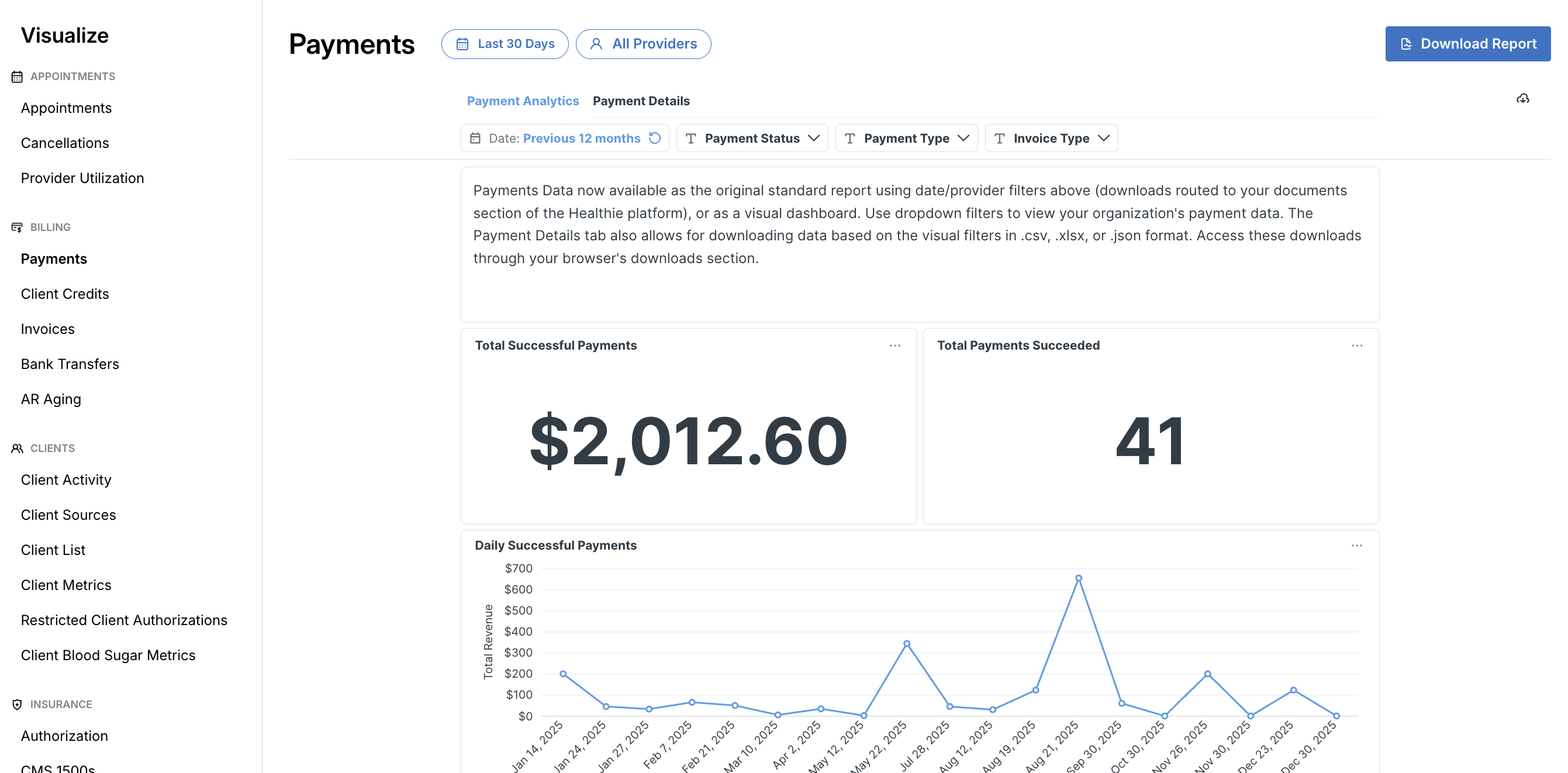Open Daily Successful Payments ellipsis menu
Image resolution: width=1568 pixels, height=773 pixels.
1356,546
